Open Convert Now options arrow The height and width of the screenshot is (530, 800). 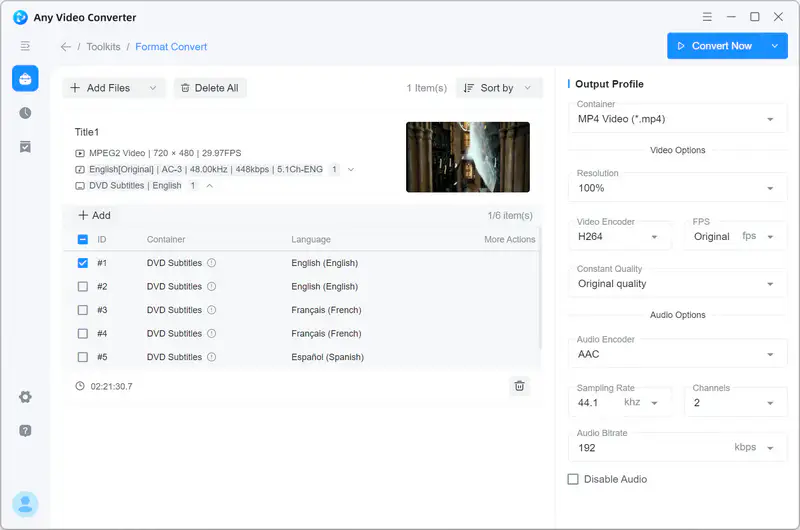pos(774,46)
